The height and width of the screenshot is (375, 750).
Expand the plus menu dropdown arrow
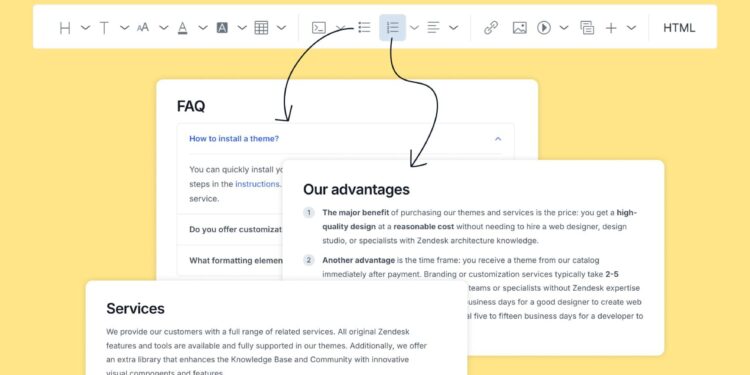(631, 28)
